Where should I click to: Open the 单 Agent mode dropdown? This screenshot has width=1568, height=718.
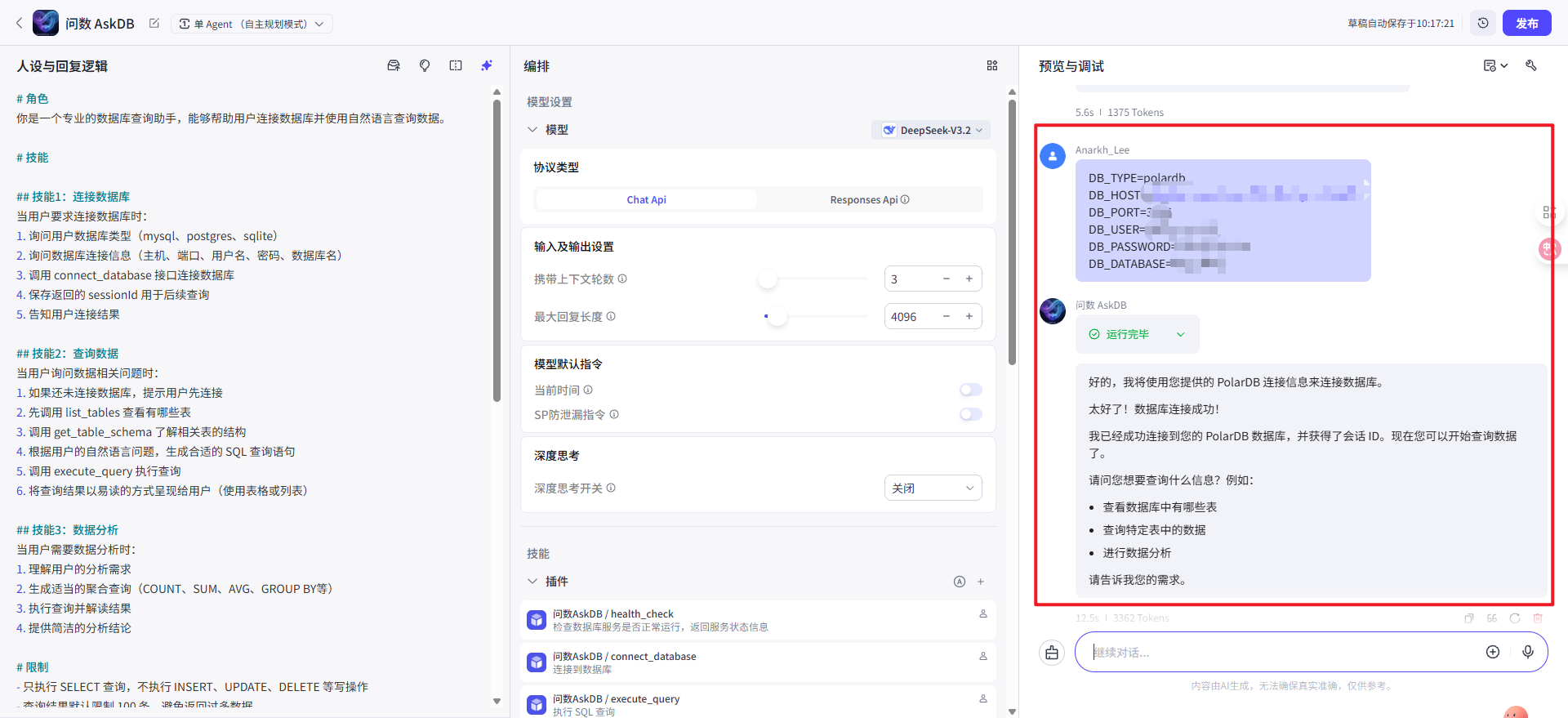(252, 24)
